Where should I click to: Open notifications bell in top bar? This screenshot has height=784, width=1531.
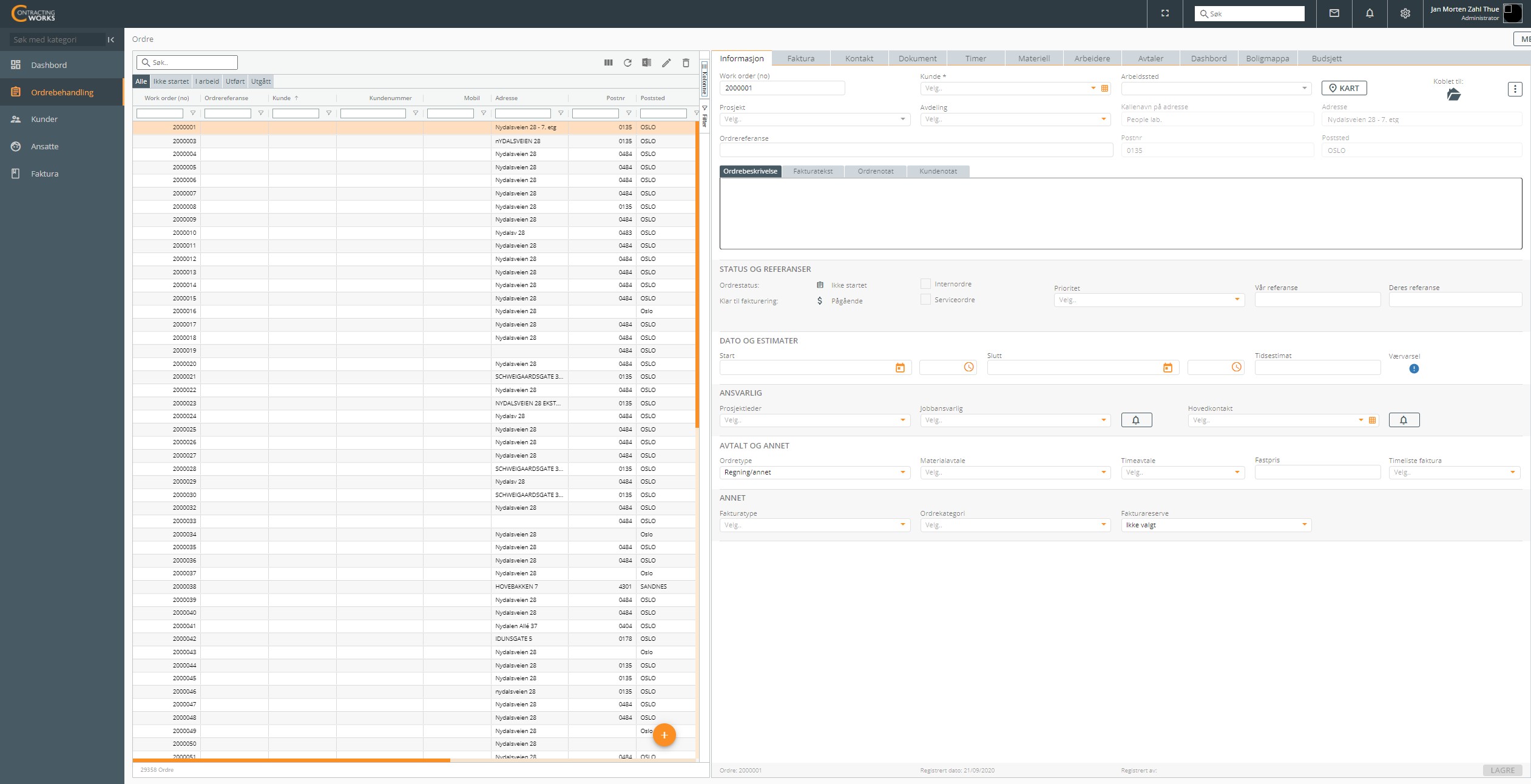point(1370,13)
